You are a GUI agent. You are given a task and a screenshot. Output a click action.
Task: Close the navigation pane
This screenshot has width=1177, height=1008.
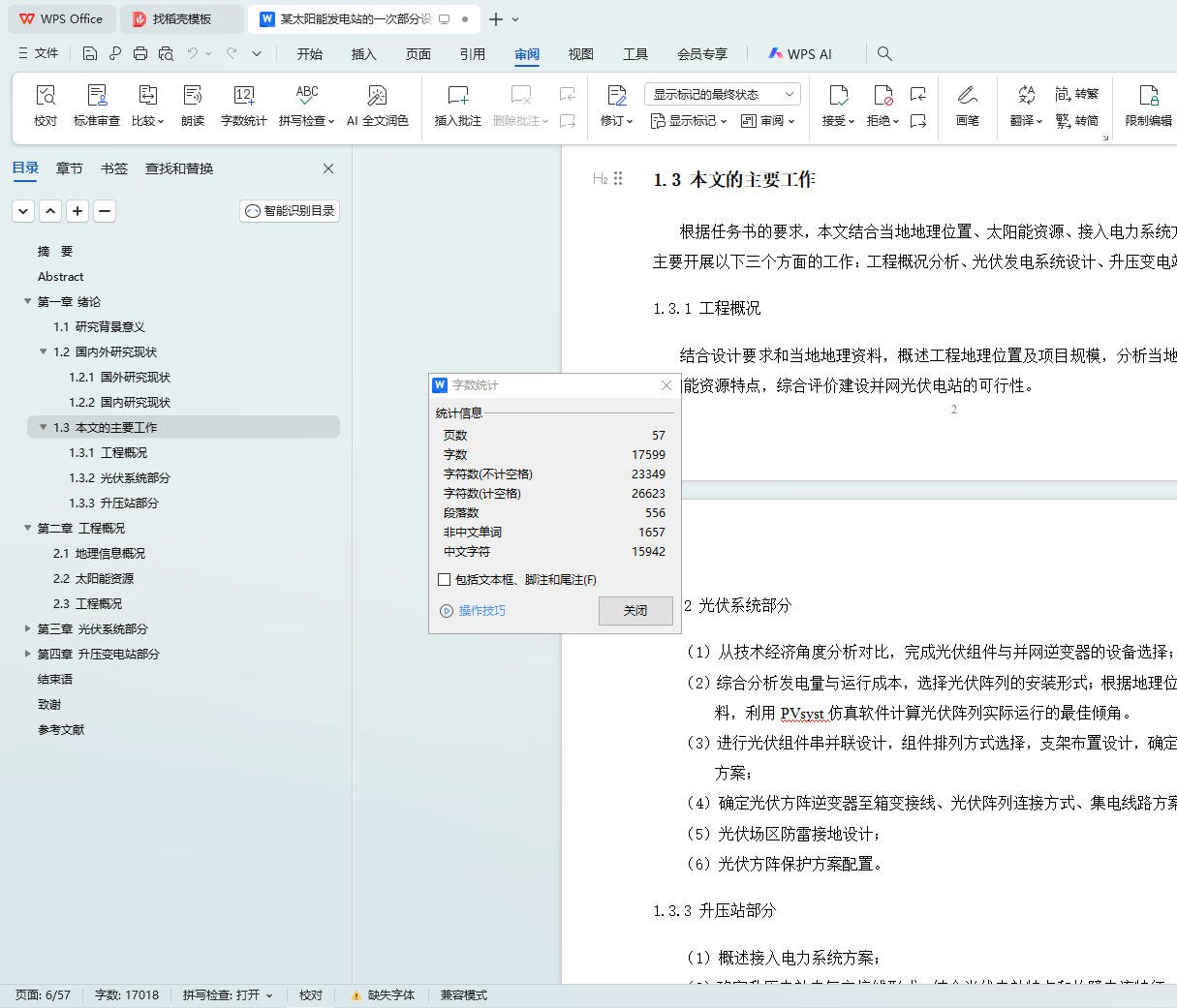coord(328,168)
